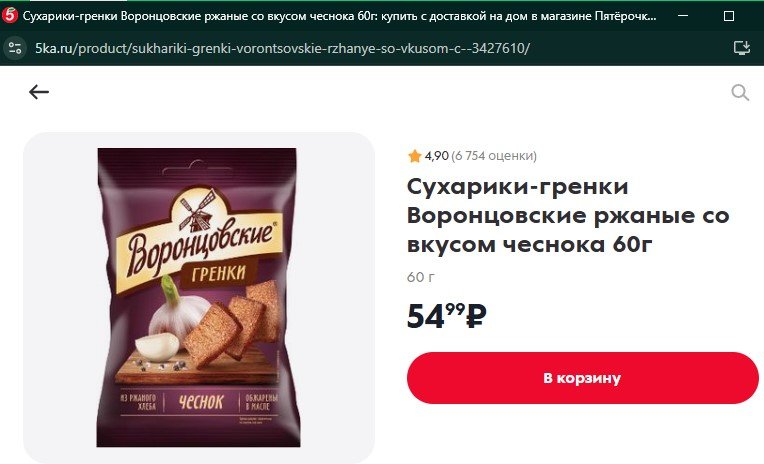Maximize the browser window

tap(729, 16)
